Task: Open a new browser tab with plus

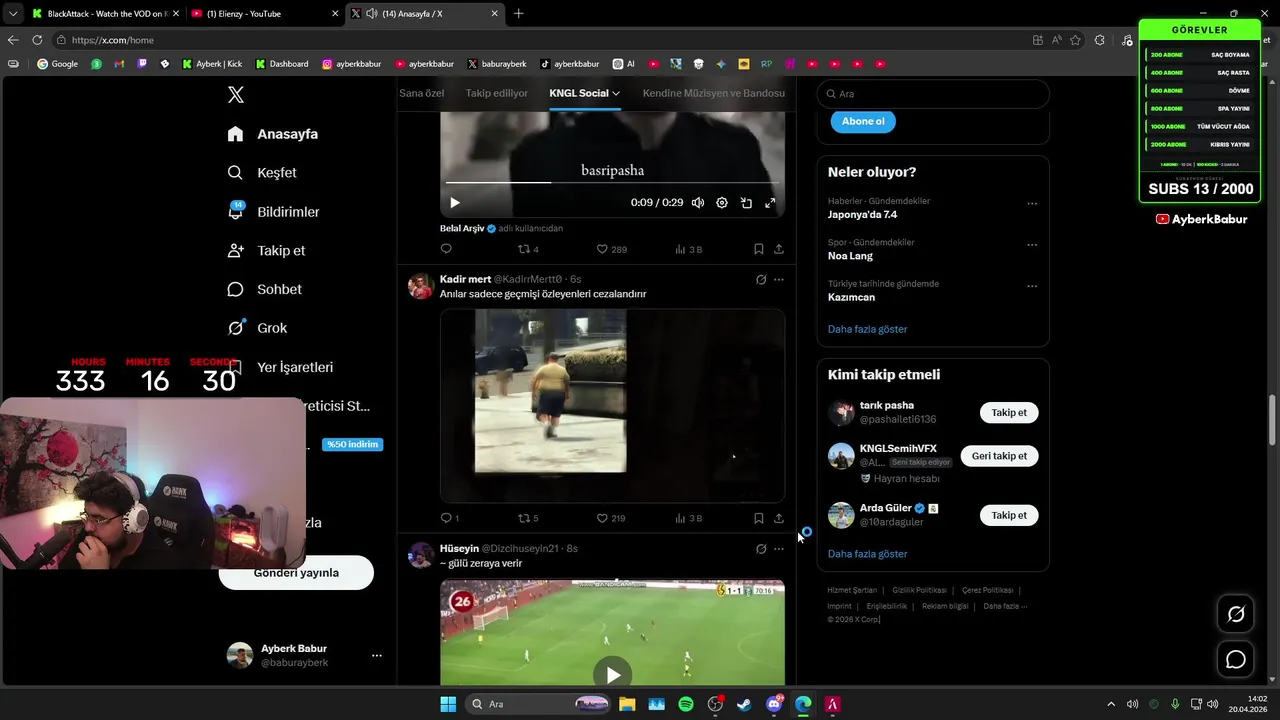Action: pyautogui.click(x=518, y=14)
